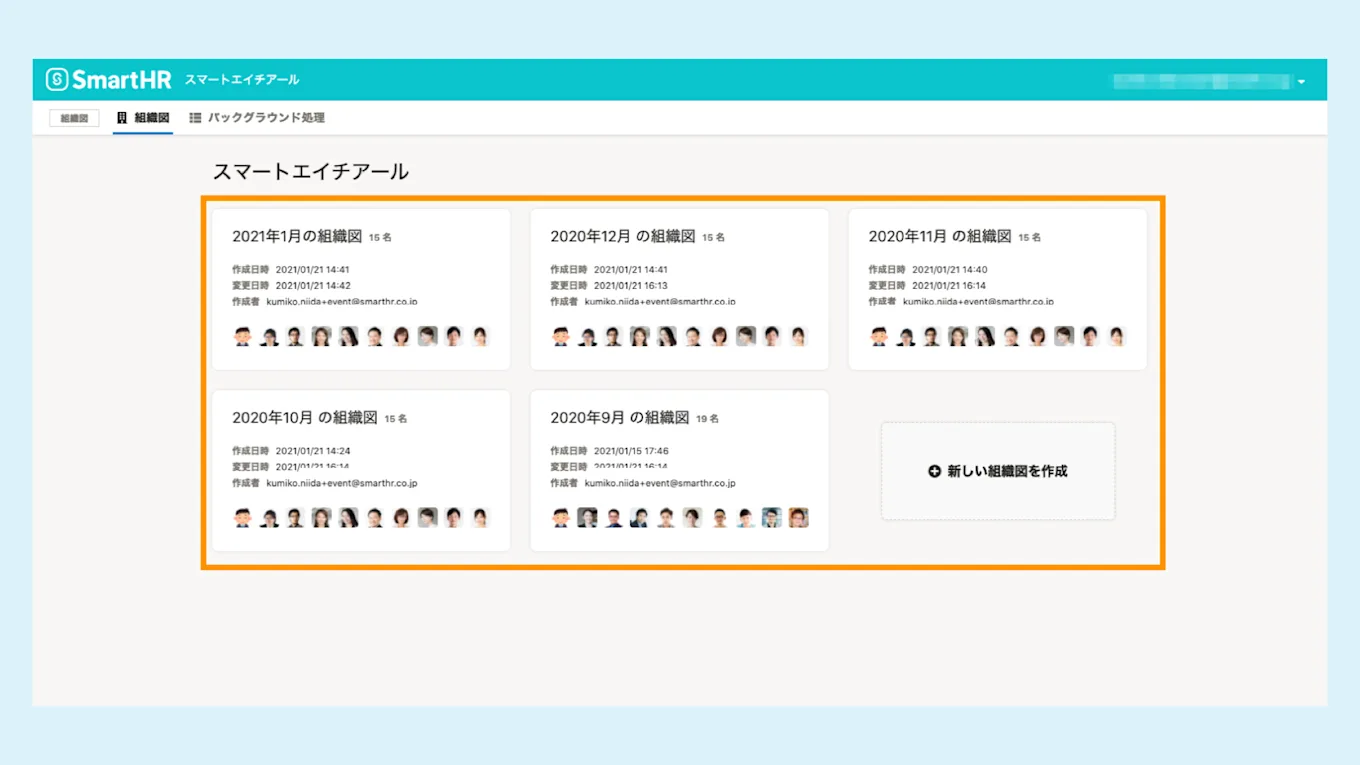
Task: Switch to the バックグラウンド処理 tab
Action: pyautogui.click(x=257, y=118)
